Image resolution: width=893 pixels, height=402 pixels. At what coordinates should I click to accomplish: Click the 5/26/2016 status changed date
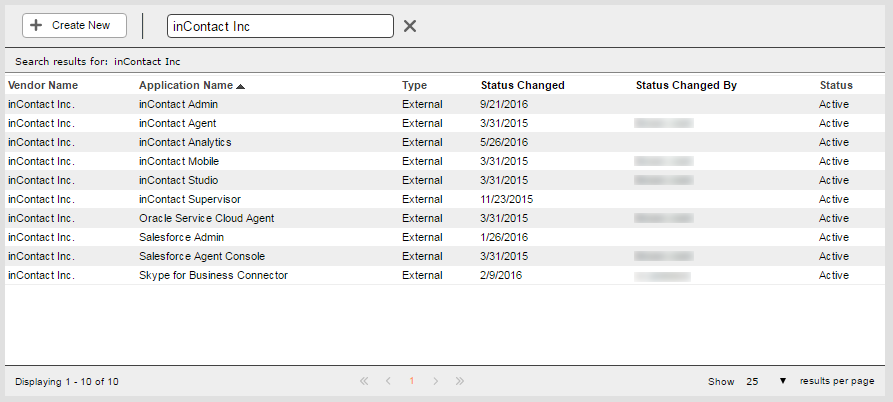[504, 142]
